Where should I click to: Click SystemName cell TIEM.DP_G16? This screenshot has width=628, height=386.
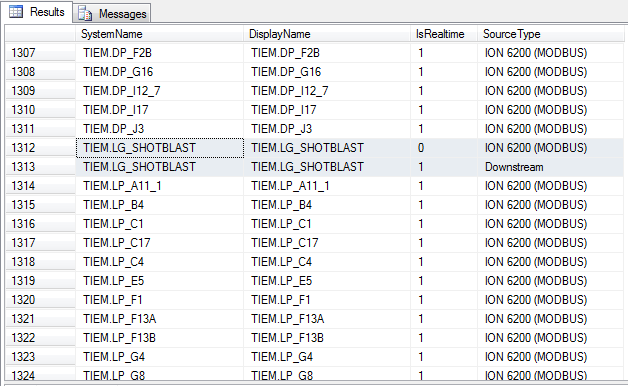pos(159,72)
